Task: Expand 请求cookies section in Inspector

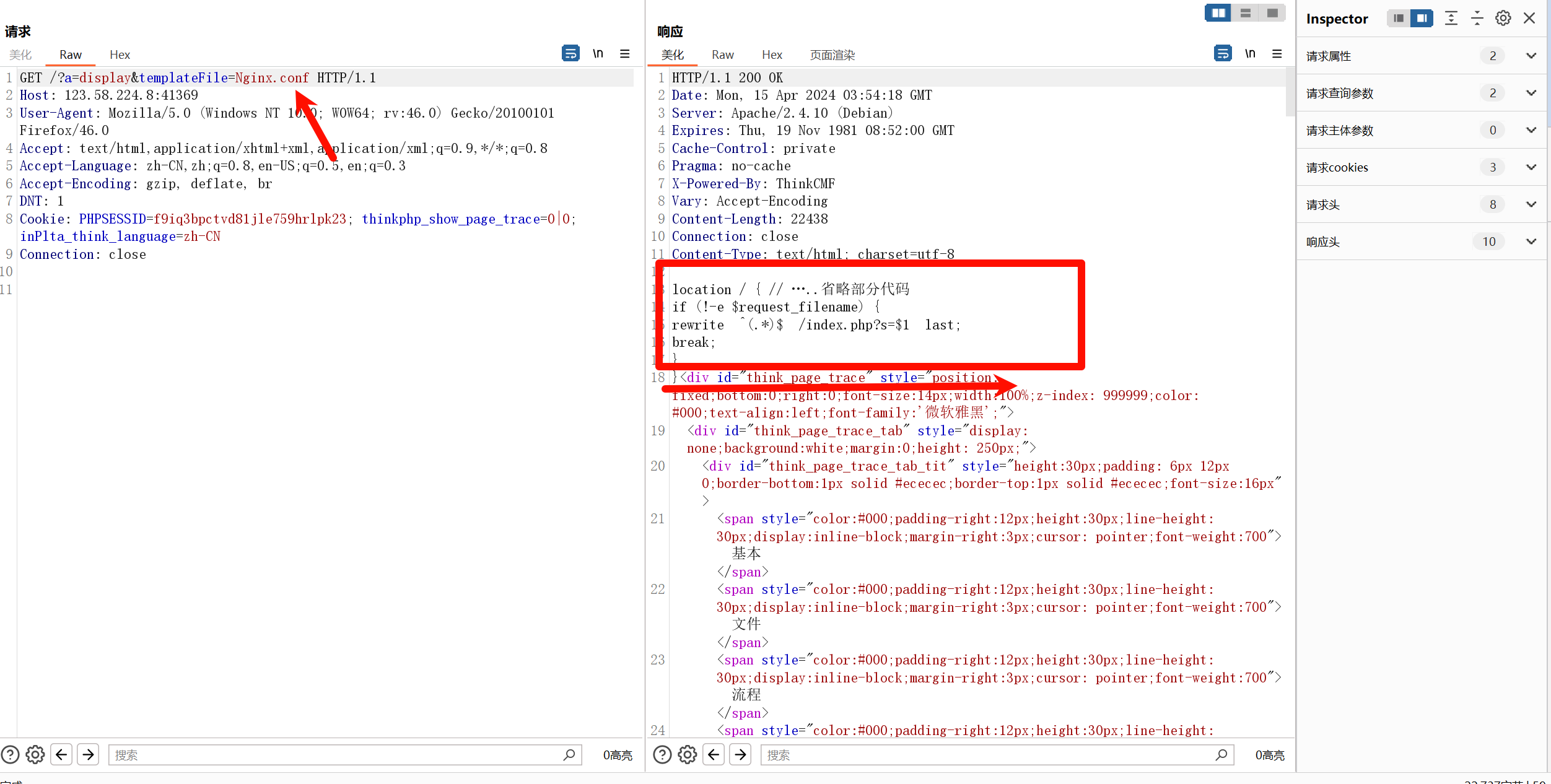Action: pos(1531,167)
